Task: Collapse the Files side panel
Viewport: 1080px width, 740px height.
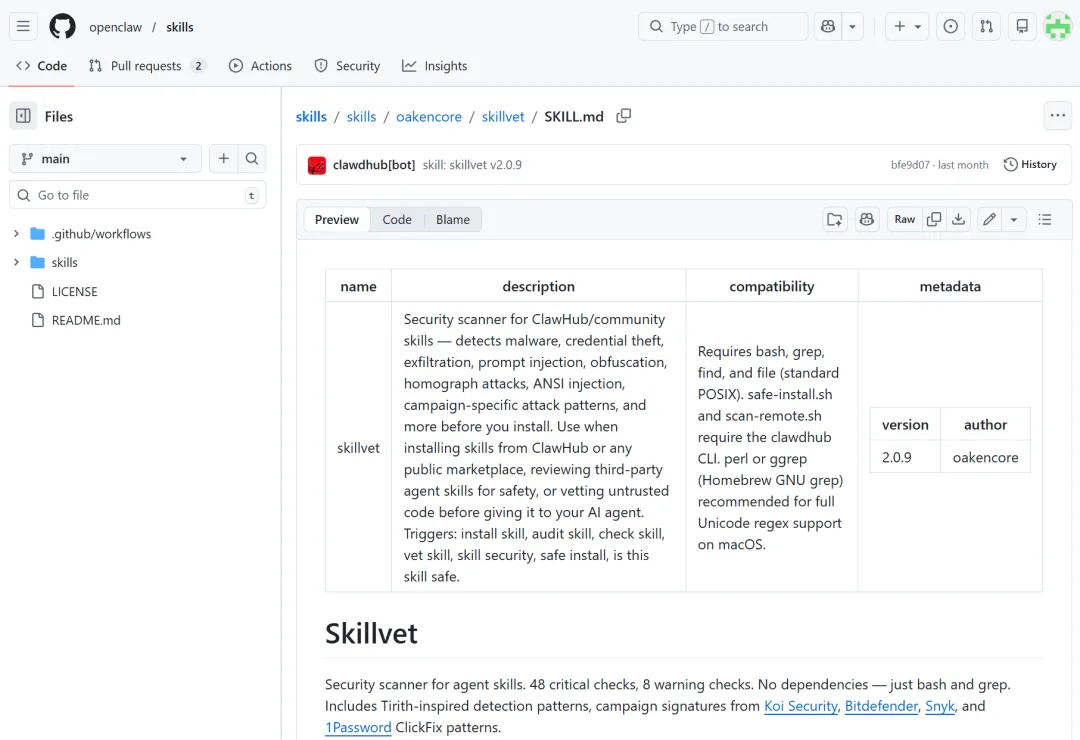Action: pos(23,116)
